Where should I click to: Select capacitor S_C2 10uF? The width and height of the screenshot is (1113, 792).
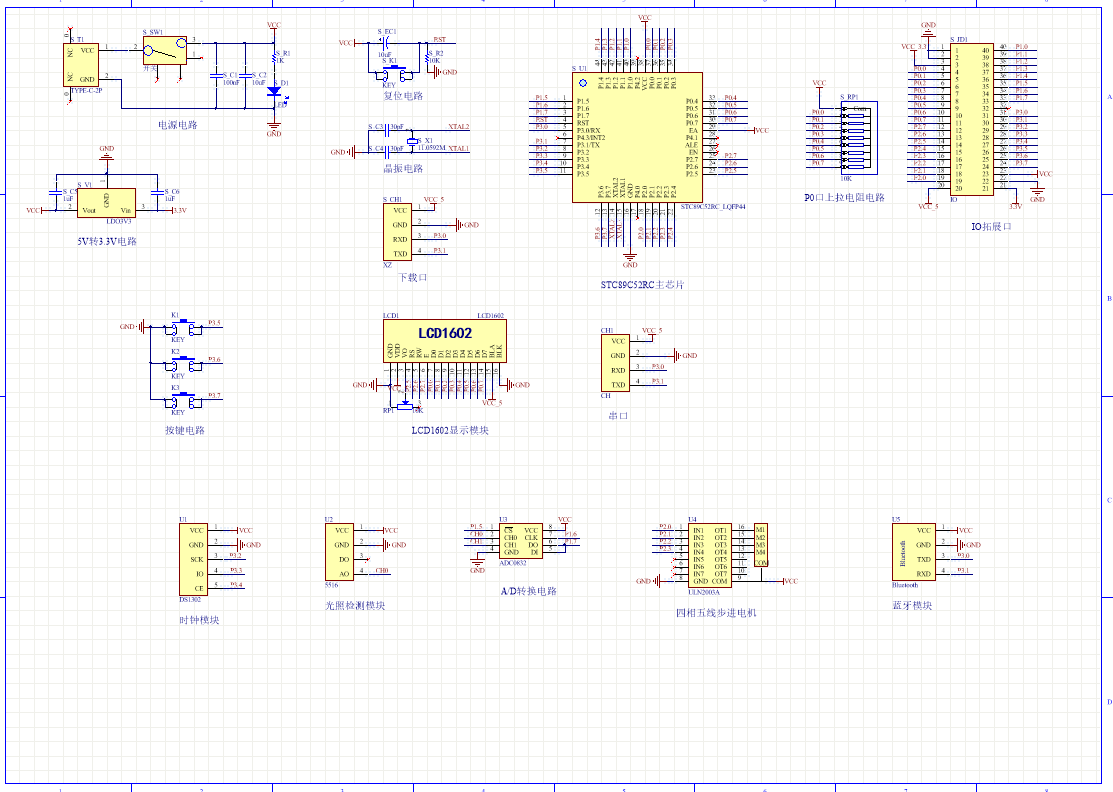point(245,75)
